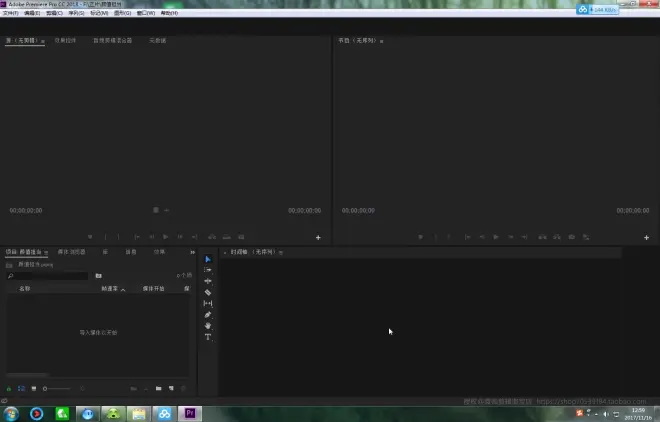Click the Premiere Pro taskbar icon
This screenshot has width=660, height=422.
190,414
